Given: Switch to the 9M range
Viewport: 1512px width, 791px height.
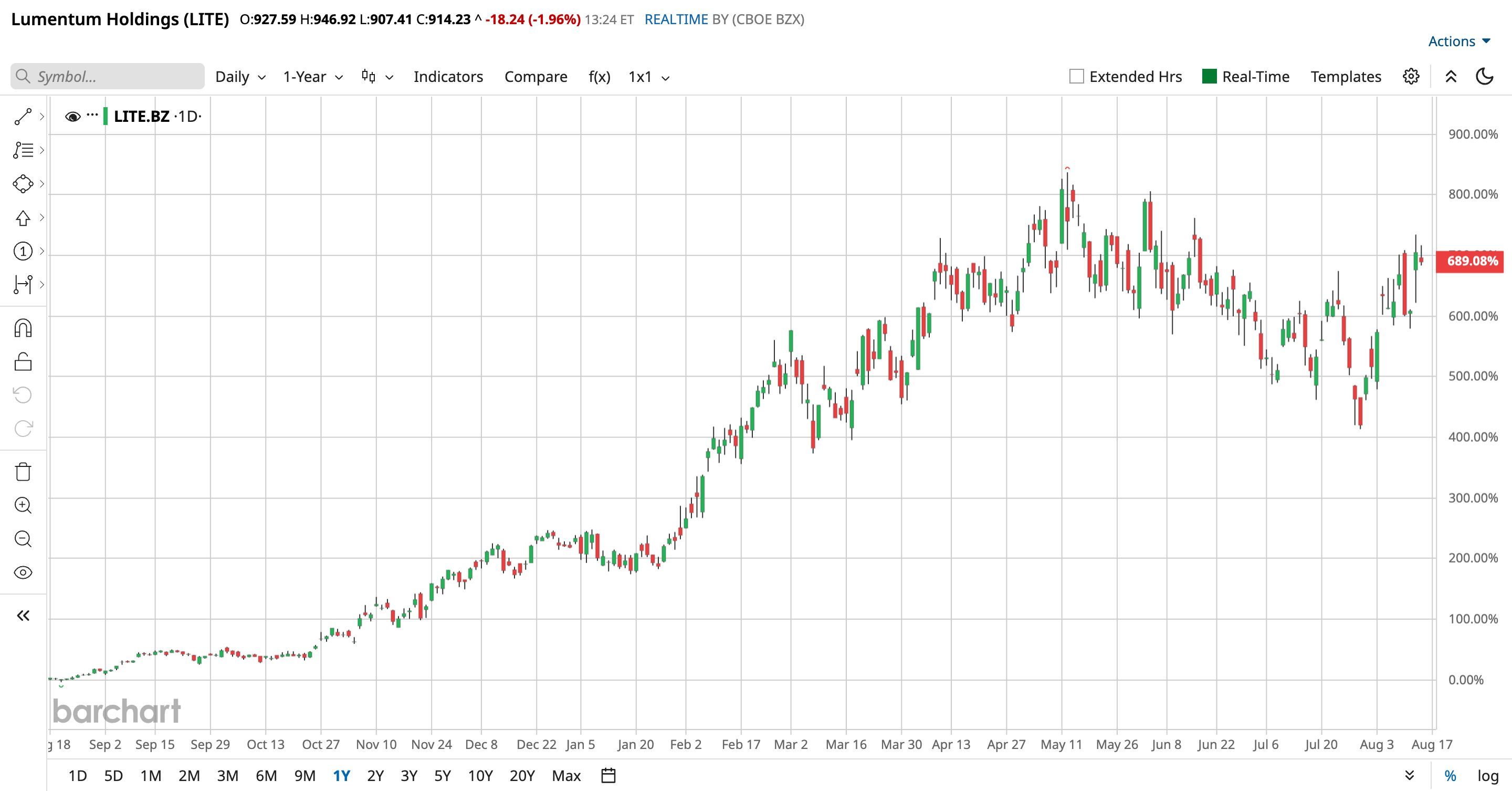Looking at the screenshot, I should (x=304, y=776).
